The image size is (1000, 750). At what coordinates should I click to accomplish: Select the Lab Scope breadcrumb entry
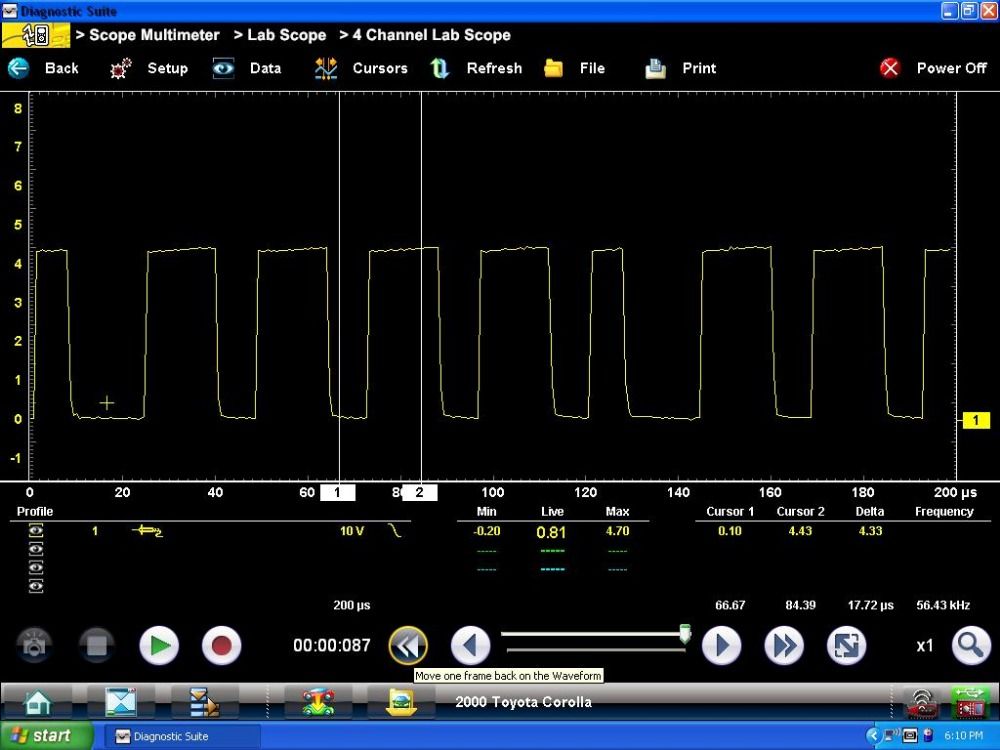[x=285, y=35]
